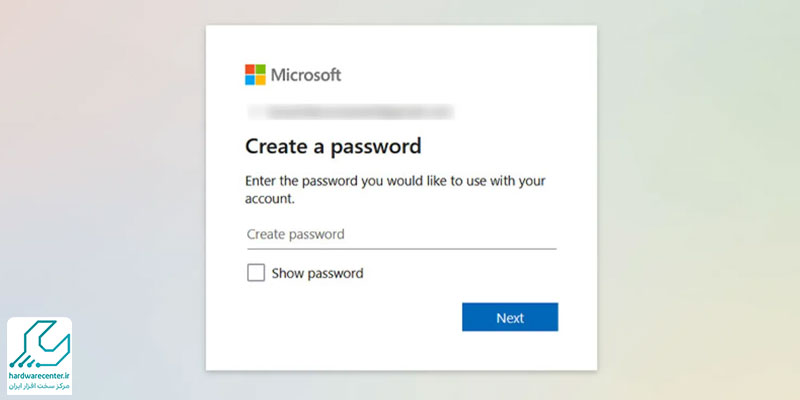800x400 pixels.
Task: Click the blue Next button
Action: [510, 317]
